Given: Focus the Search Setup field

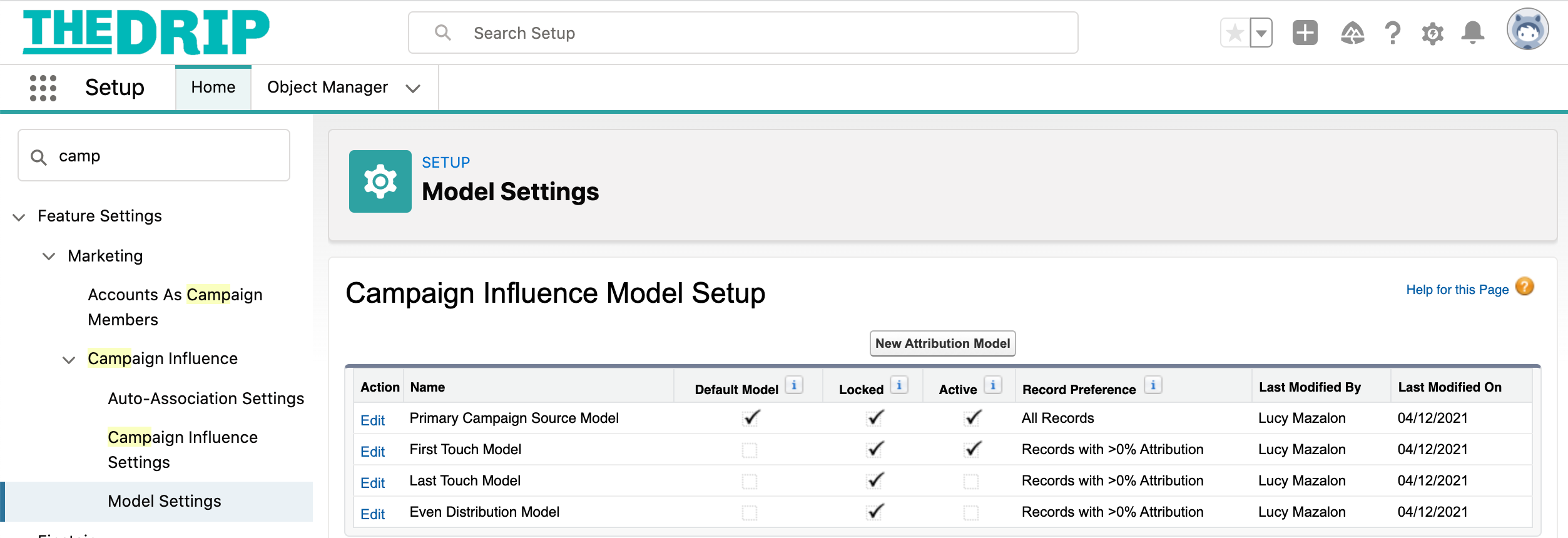Looking at the screenshot, I should (x=743, y=33).
